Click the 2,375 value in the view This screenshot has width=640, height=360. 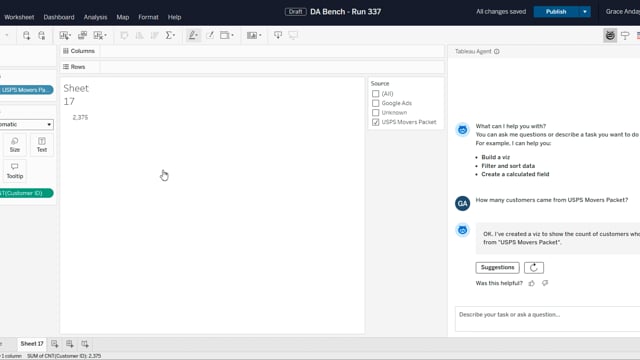(x=80, y=118)
